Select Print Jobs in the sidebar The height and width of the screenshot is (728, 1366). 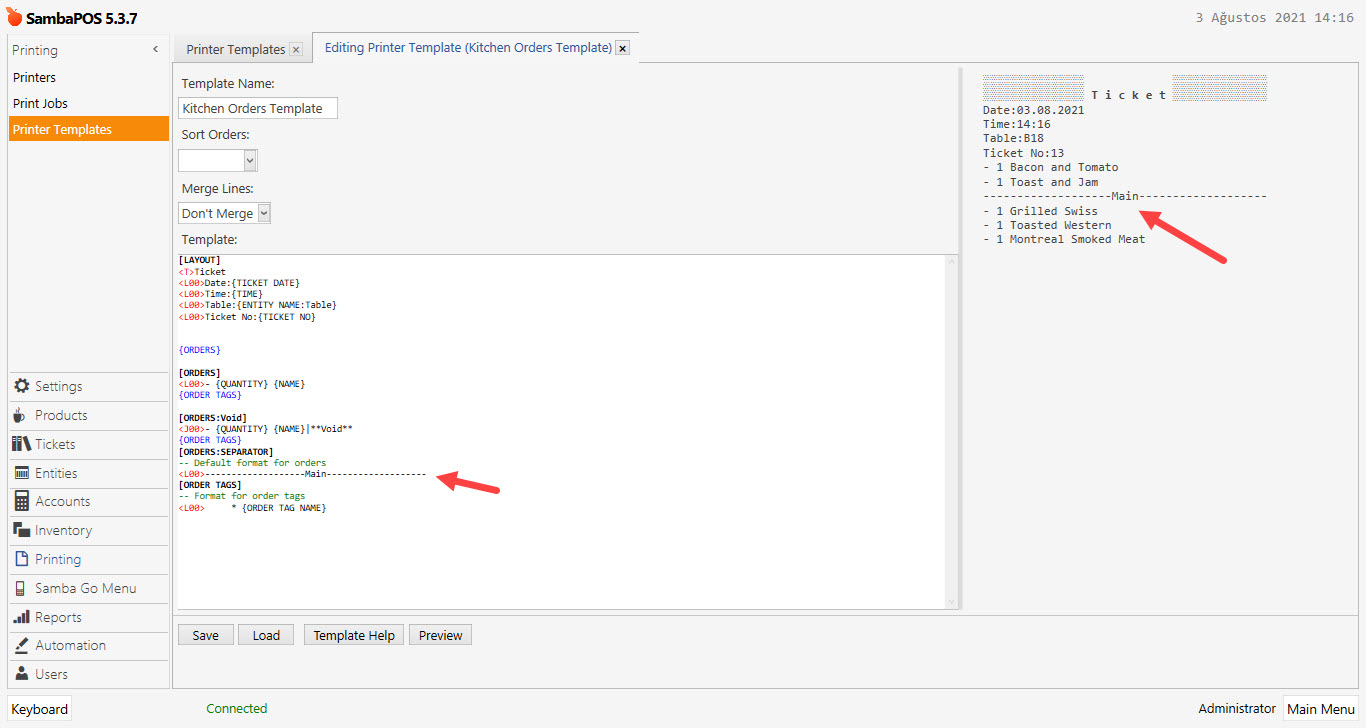(40, 103)
